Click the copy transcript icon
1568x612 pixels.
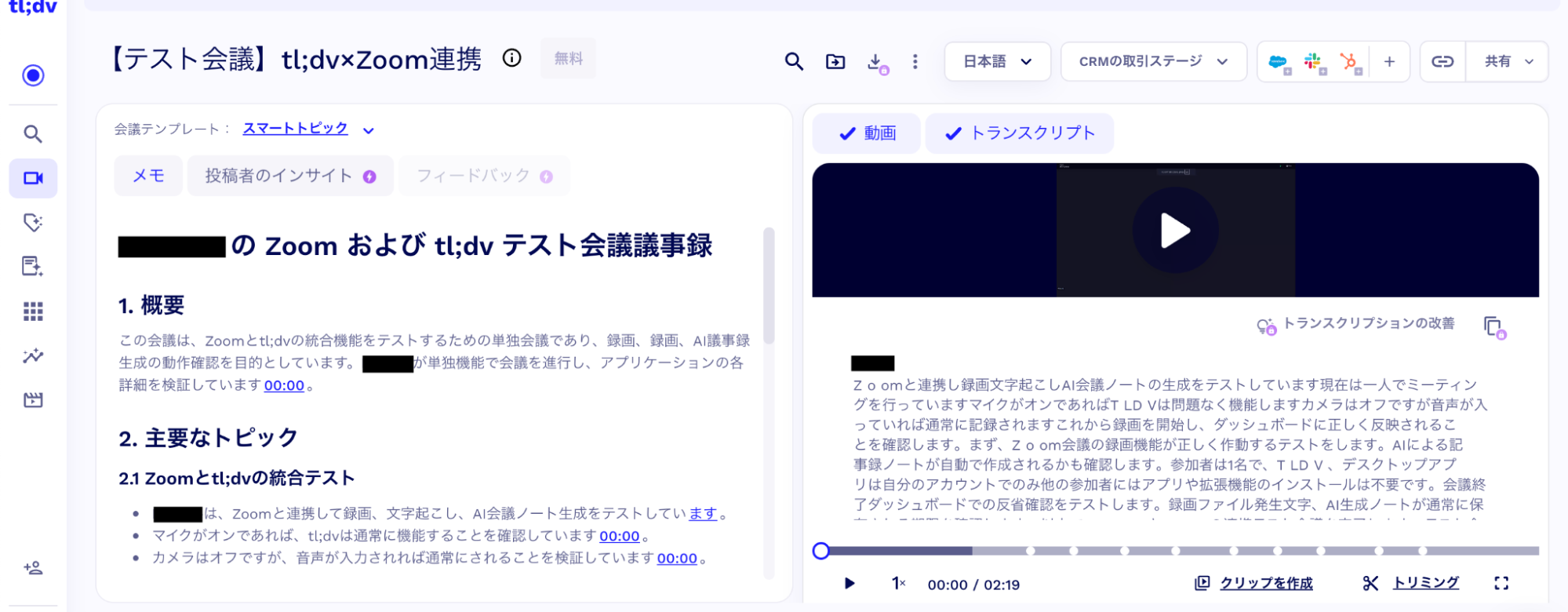(1493, 326)
